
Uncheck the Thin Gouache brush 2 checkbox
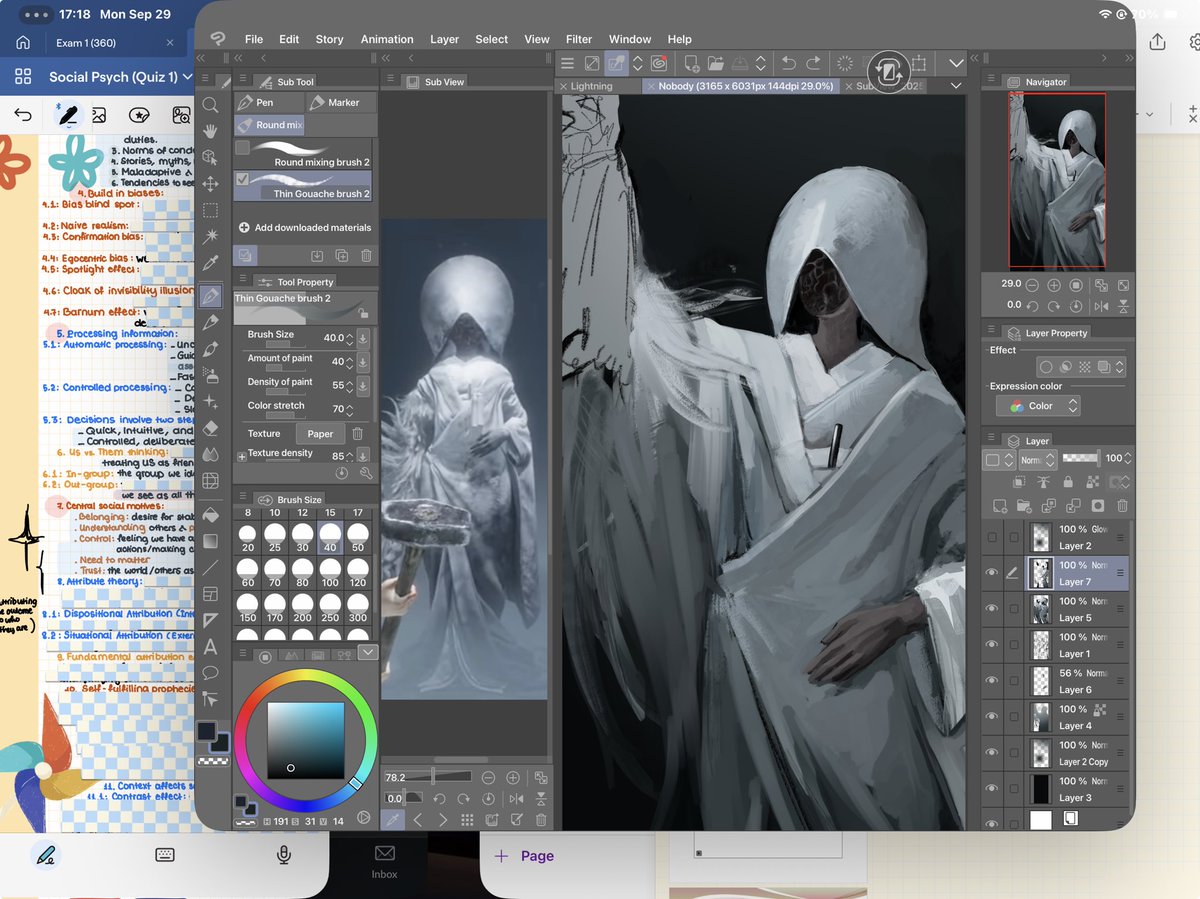(242, 180)
